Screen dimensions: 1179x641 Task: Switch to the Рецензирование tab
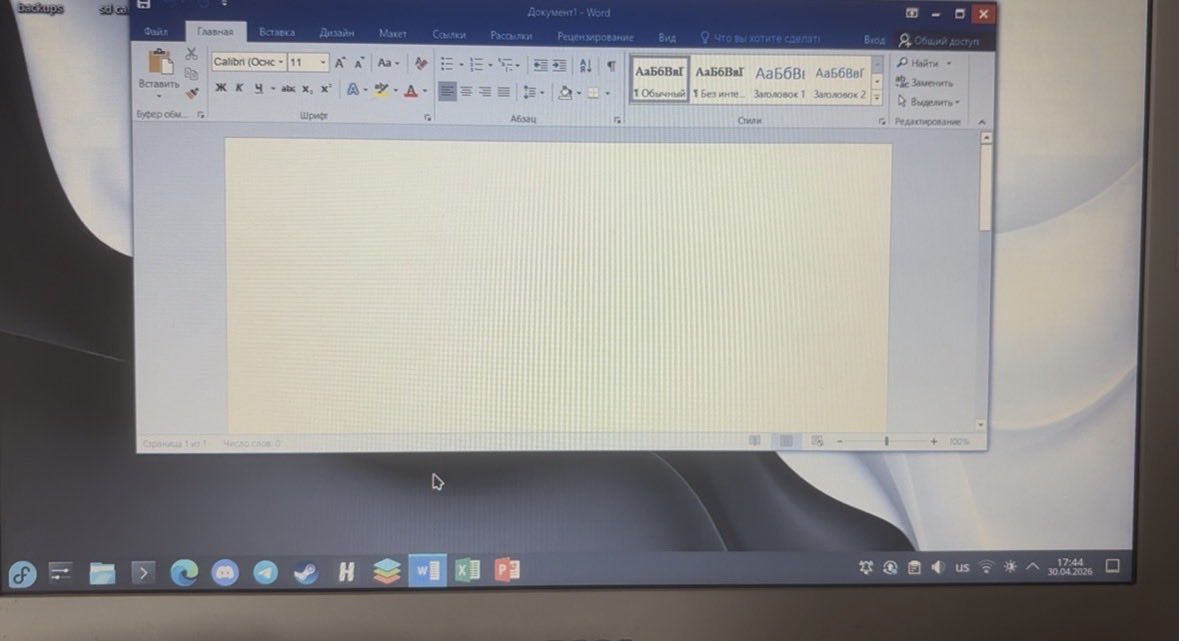point(595,36)
